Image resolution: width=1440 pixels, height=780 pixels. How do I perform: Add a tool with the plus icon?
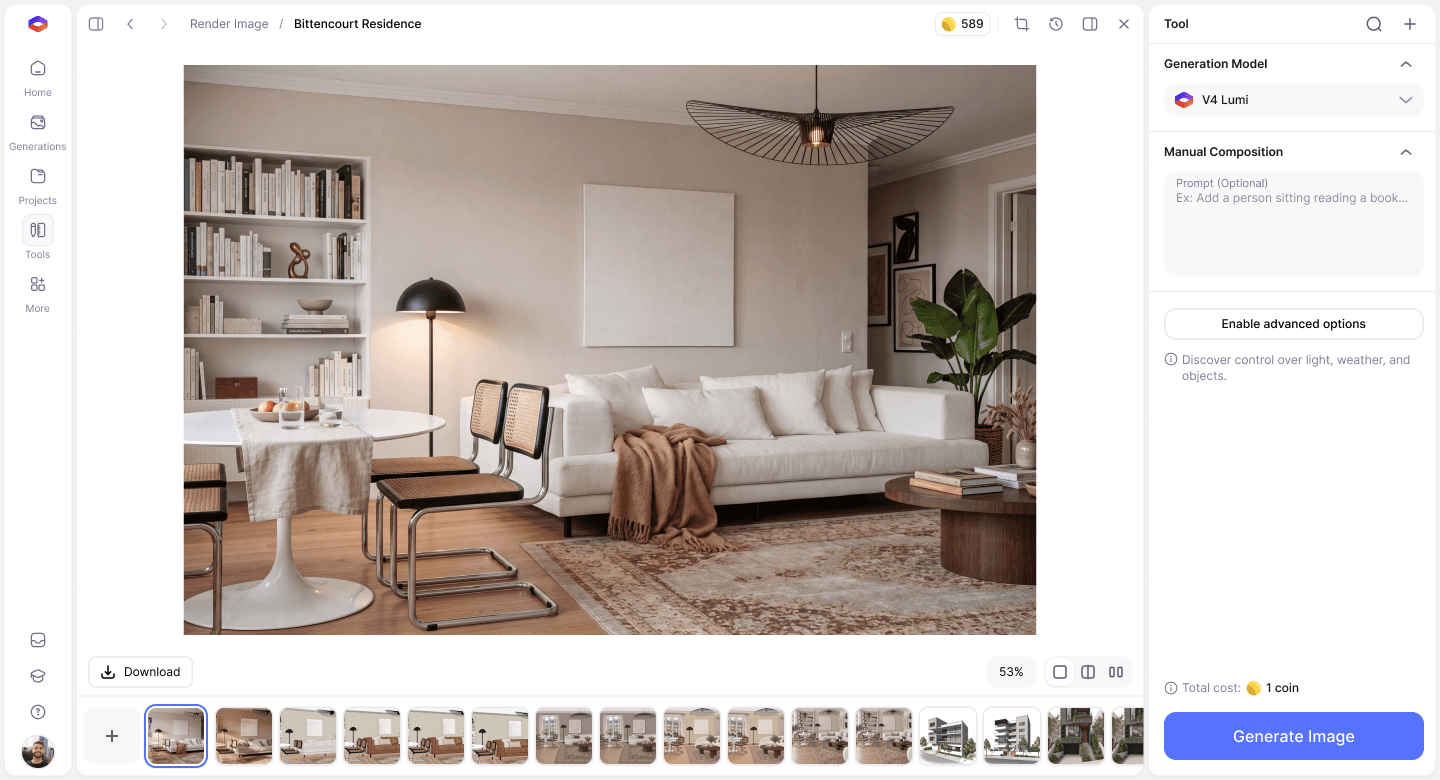click(1410, 24)
